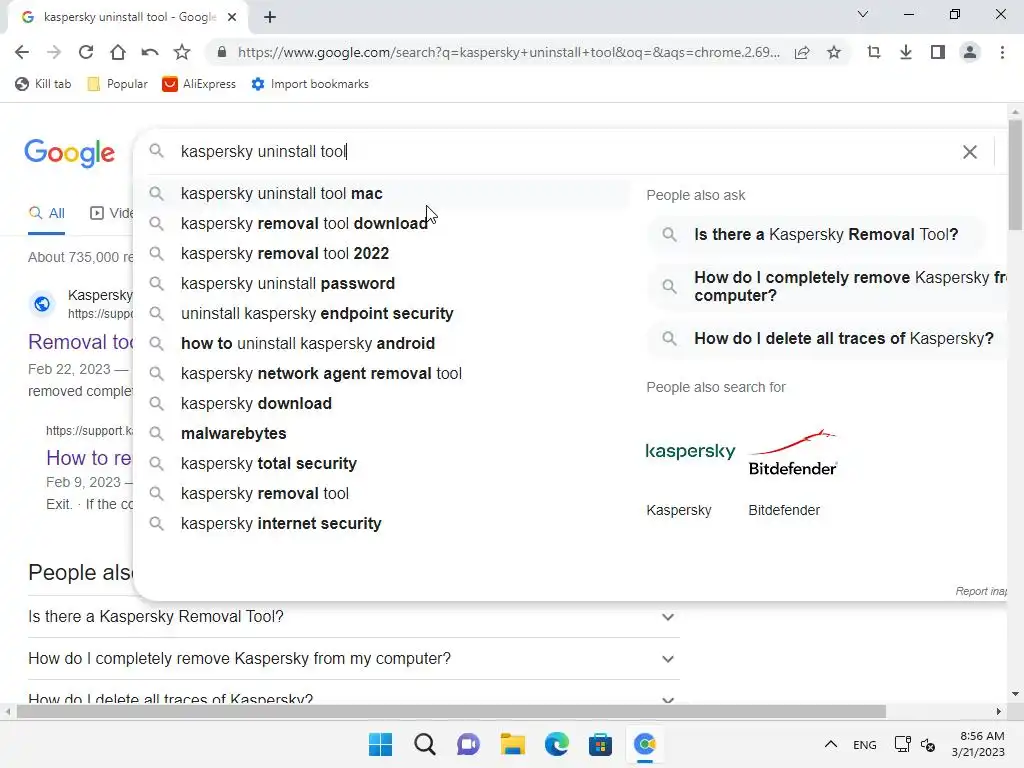Click the browser forward arrow
Screen dimensions: 1024x768
(54, 52)
